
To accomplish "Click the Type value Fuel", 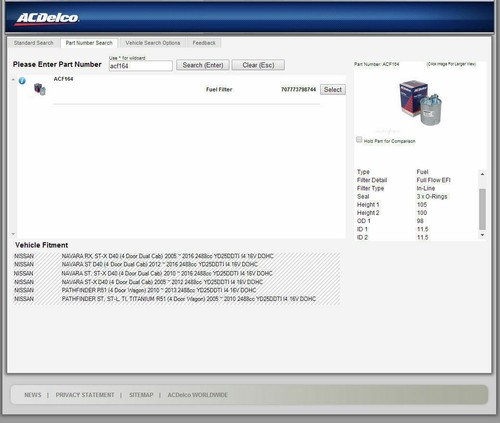I will click(422, 172).
